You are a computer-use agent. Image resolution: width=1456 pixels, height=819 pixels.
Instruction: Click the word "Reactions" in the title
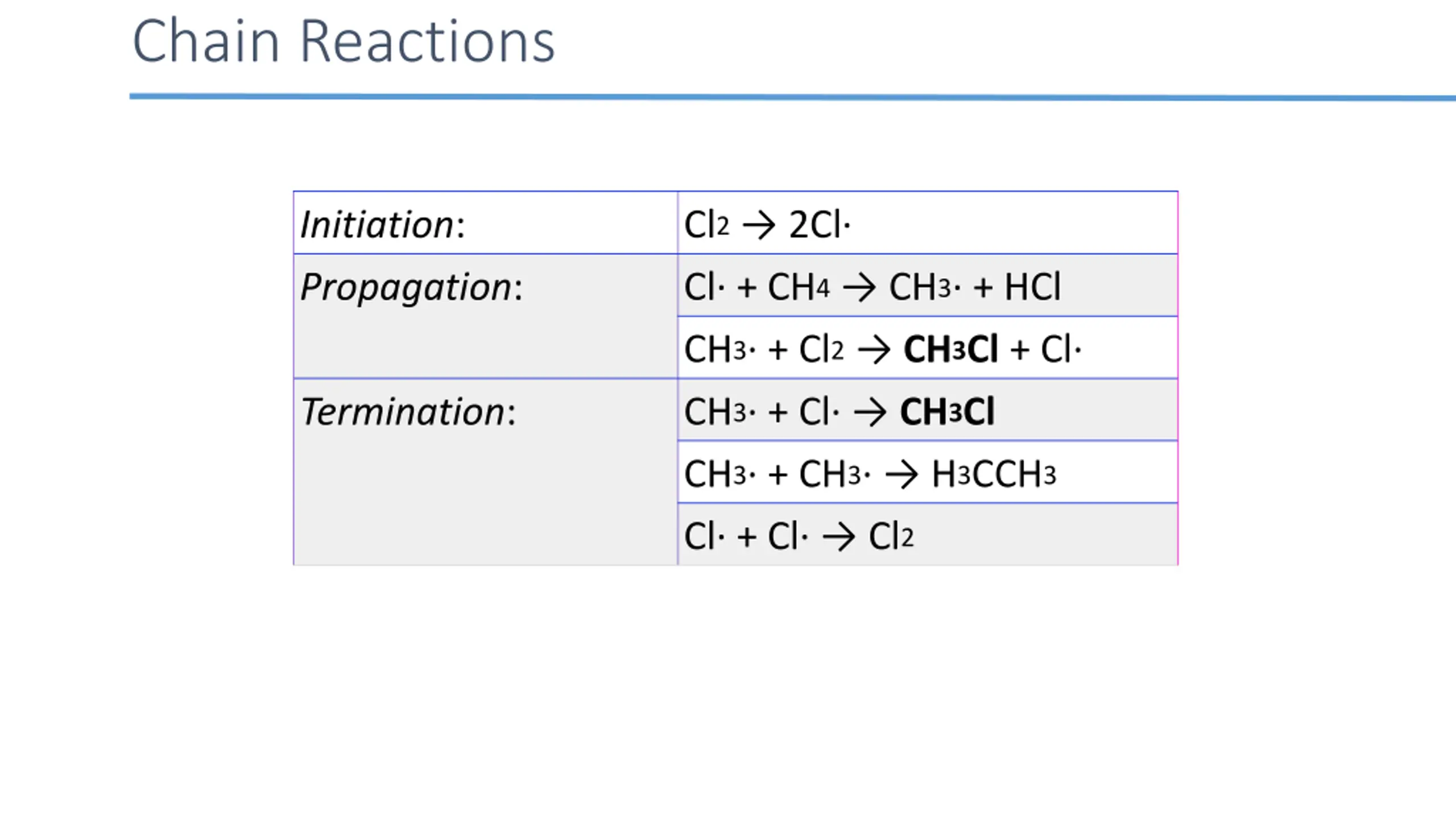tap(427, 41)
